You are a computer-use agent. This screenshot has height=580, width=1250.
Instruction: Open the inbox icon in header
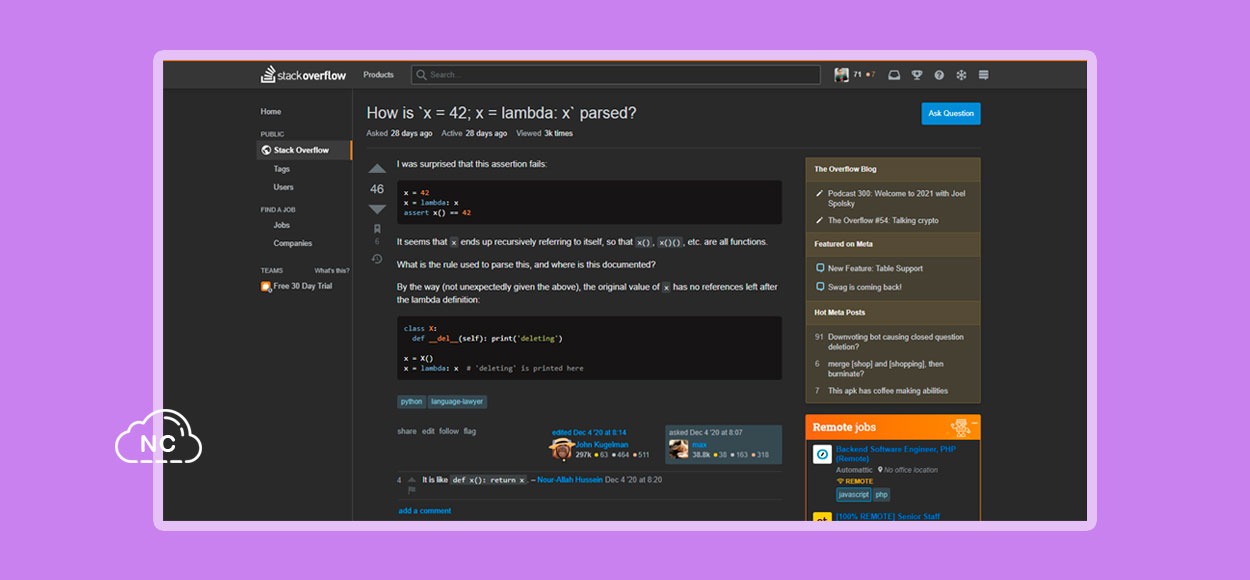(x=894, y=75)
